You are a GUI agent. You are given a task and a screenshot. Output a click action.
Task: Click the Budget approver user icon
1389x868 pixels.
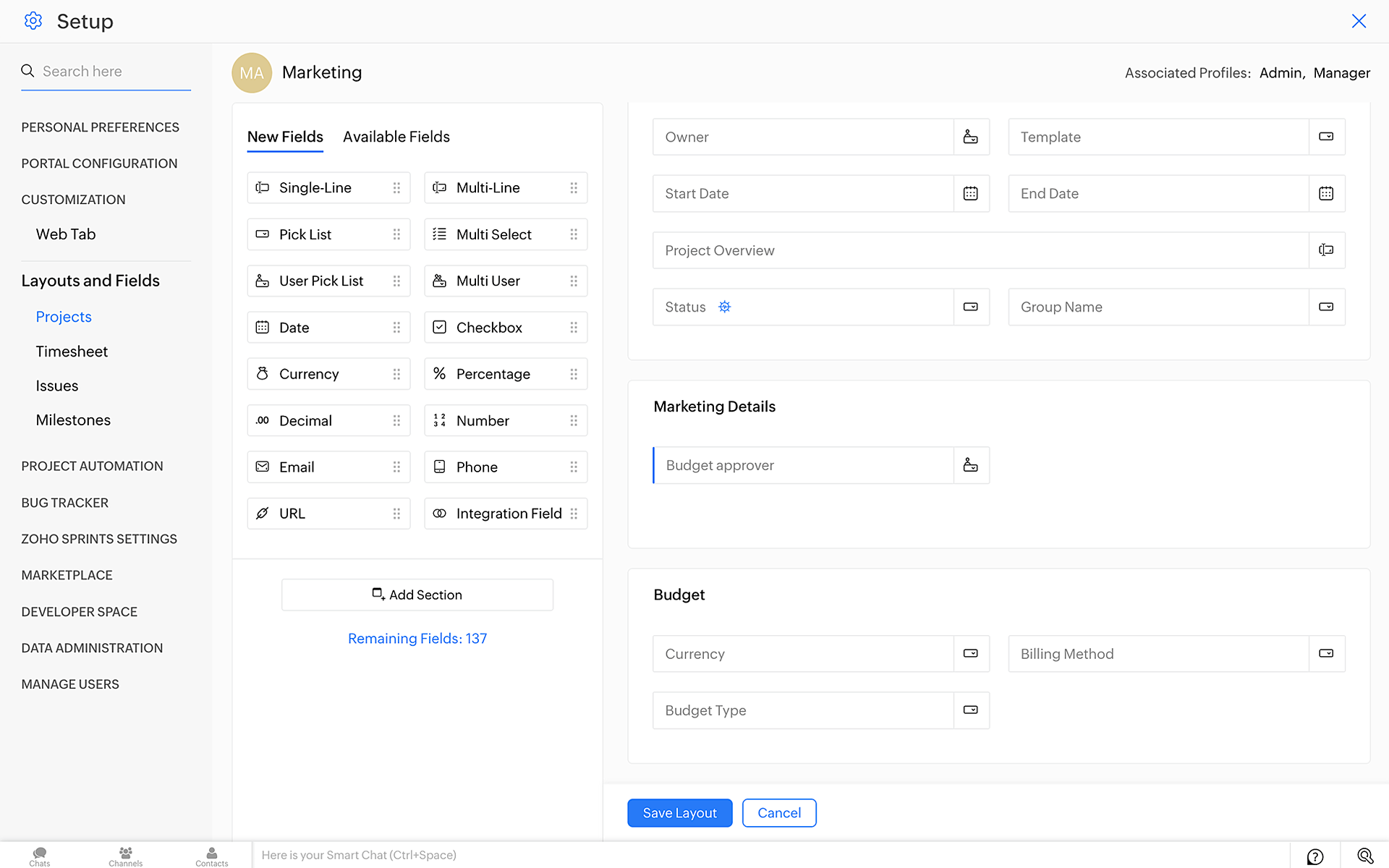coord(970,465)
